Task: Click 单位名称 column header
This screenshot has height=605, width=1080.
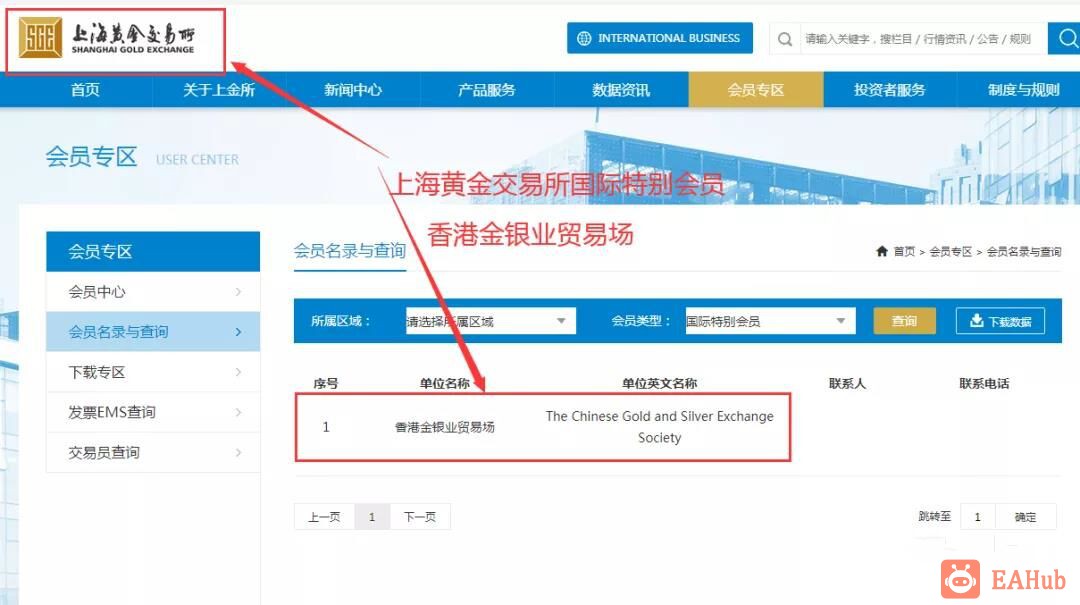Action: [x=445, y=383]
